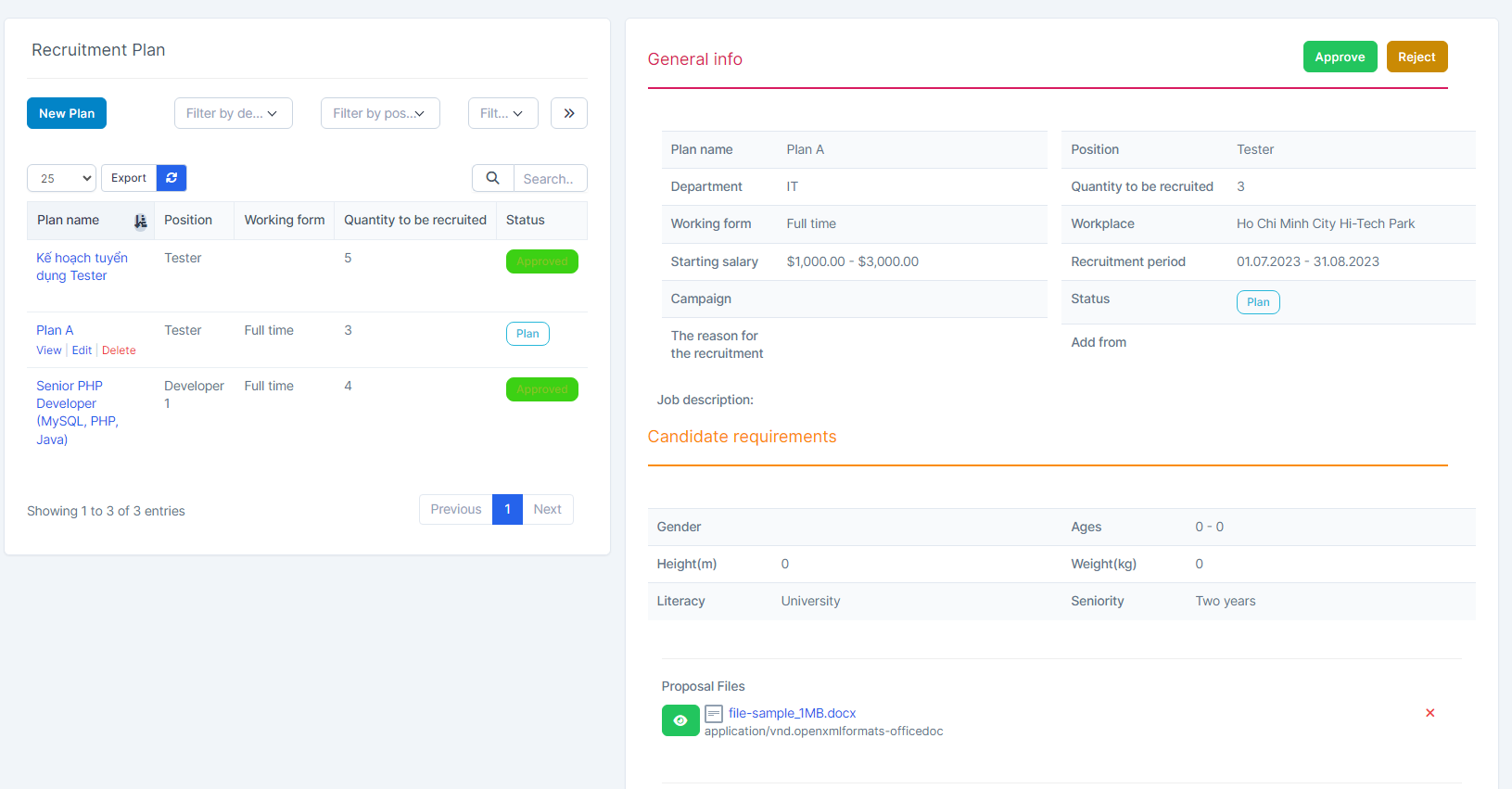Approve the recruitment plan
The height and width of the screenshot is (789, 1512).
pos(1340,57)
